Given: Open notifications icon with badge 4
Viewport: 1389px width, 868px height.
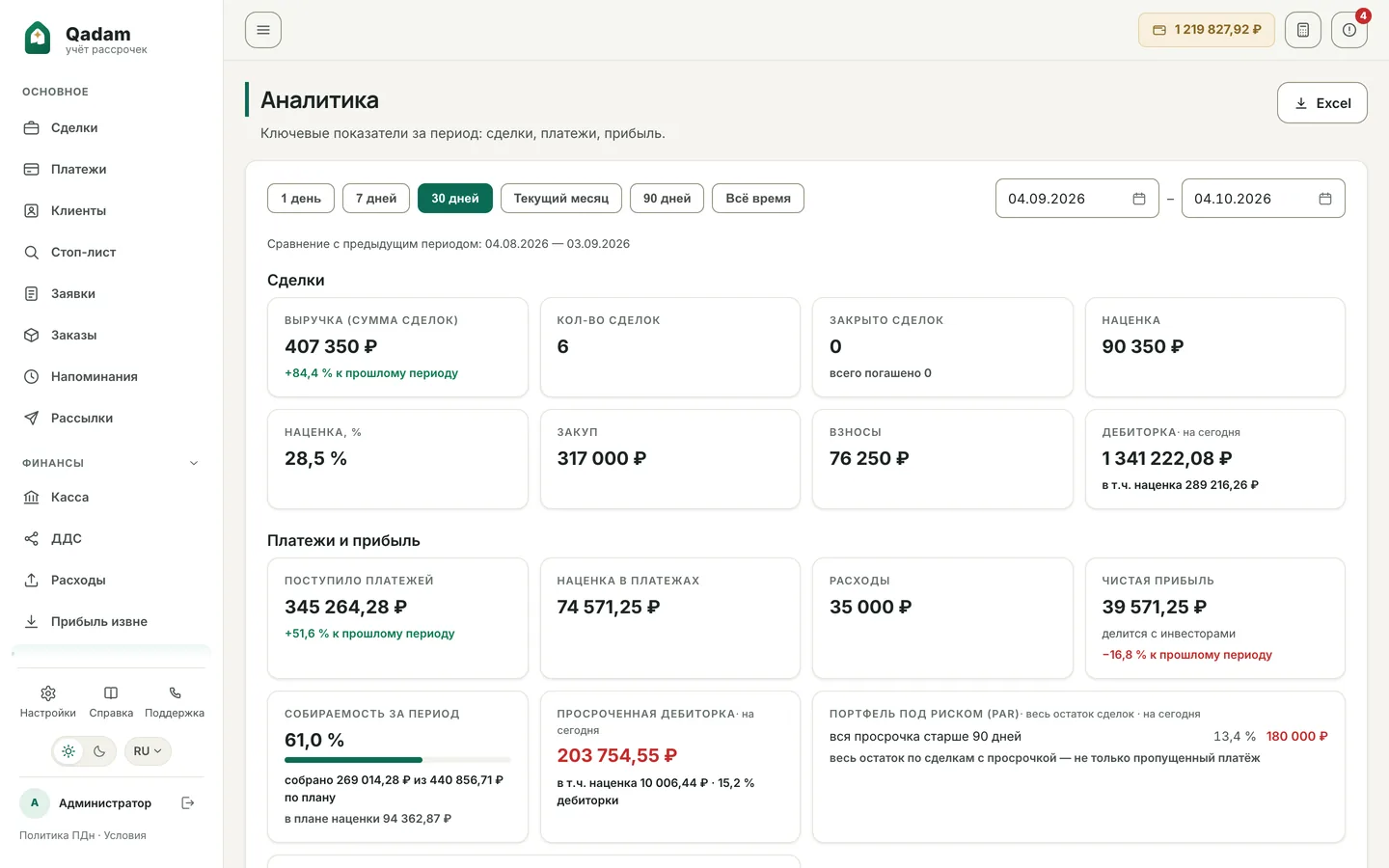Looking at the screenshot, I should (1349, 30).
